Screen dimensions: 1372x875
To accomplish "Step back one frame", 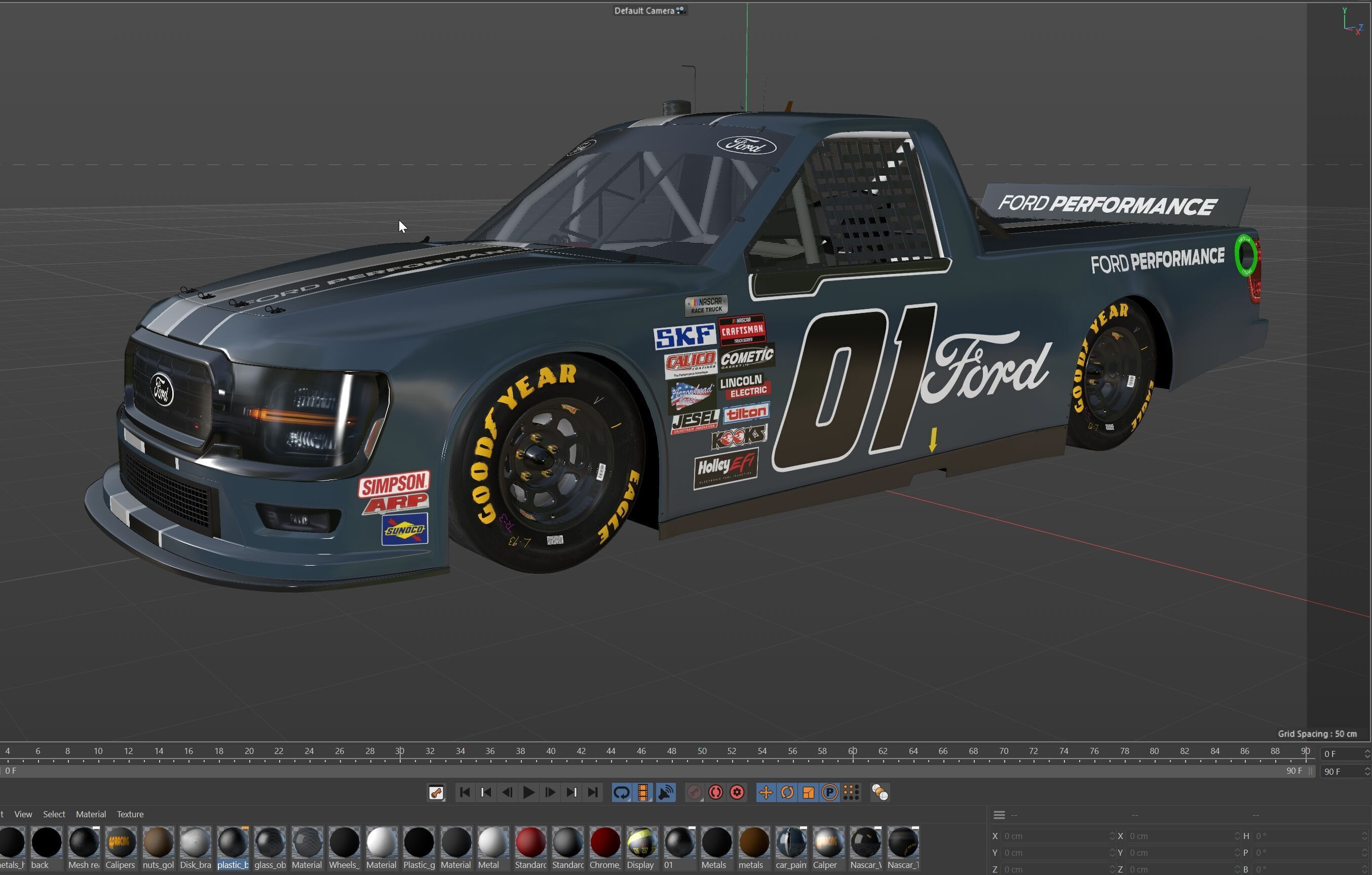I will [507, 792].
